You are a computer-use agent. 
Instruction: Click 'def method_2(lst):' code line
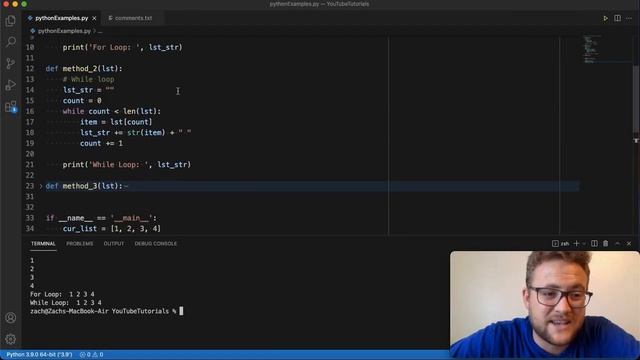click(84, 69)
